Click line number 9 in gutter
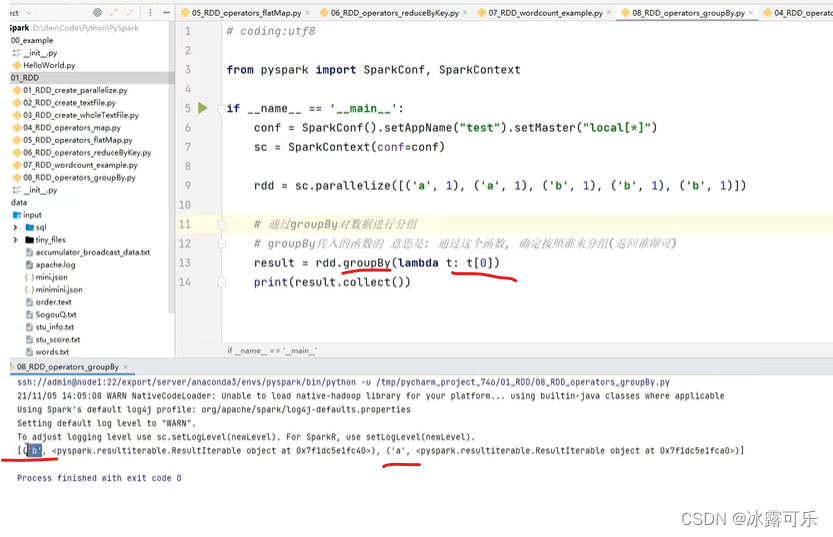This screenshot has width=833, height=537. (x=188, y=185)
